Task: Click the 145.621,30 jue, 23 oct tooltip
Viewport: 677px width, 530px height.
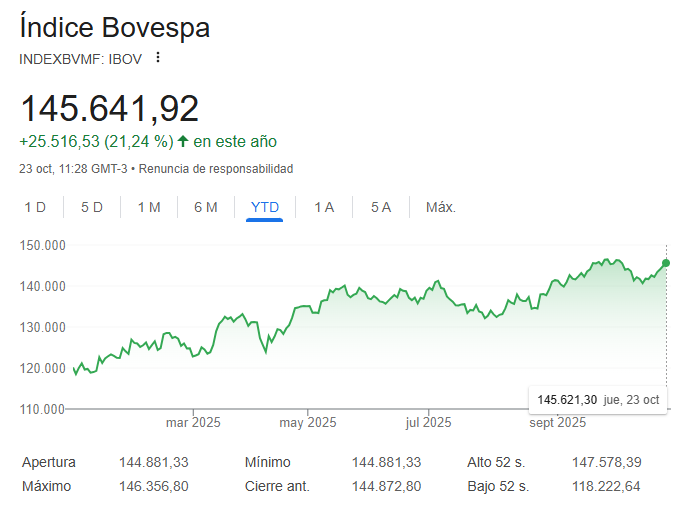Action: click(598, 399)
